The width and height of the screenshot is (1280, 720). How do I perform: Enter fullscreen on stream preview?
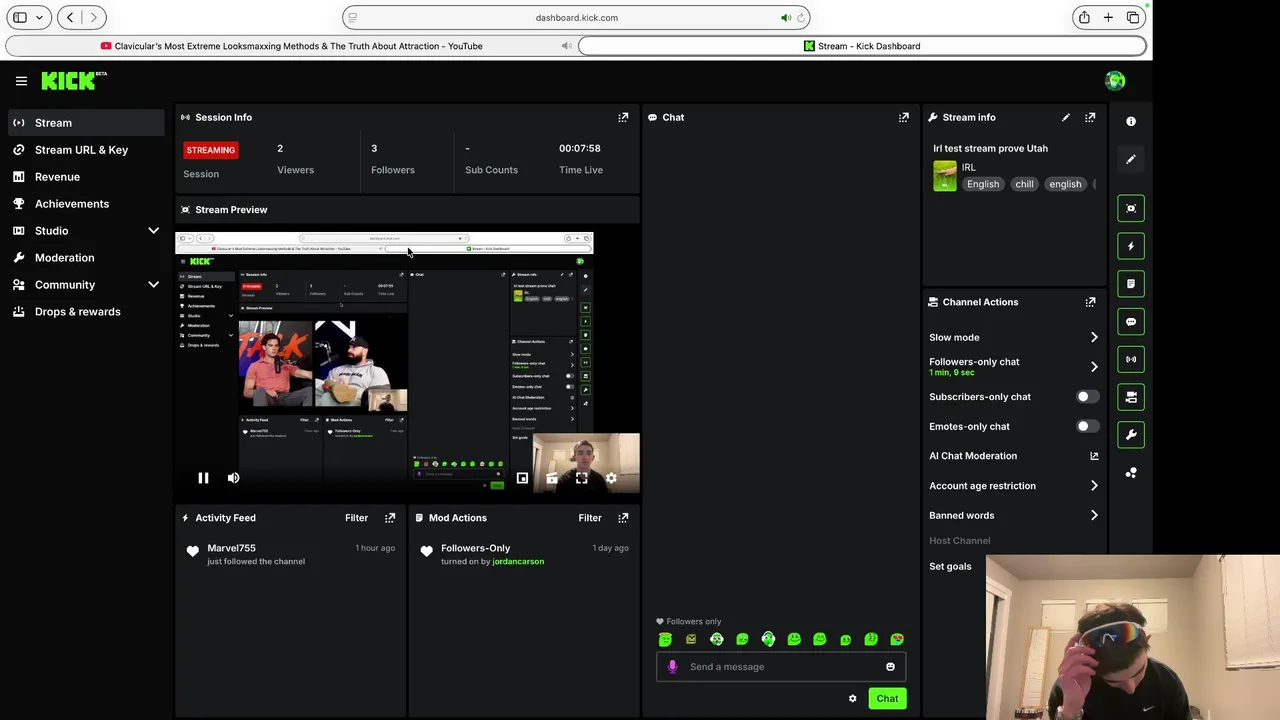581,478
